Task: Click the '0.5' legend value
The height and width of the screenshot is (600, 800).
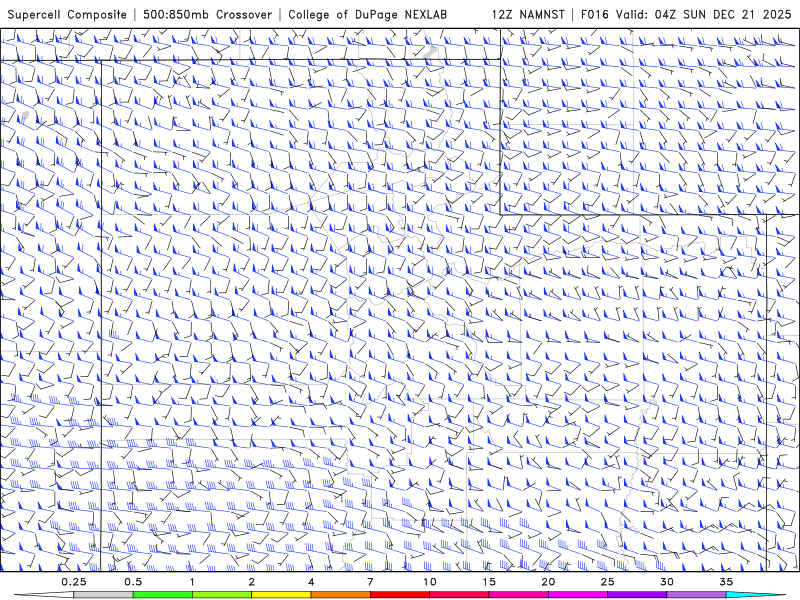Action: (133, 582)
